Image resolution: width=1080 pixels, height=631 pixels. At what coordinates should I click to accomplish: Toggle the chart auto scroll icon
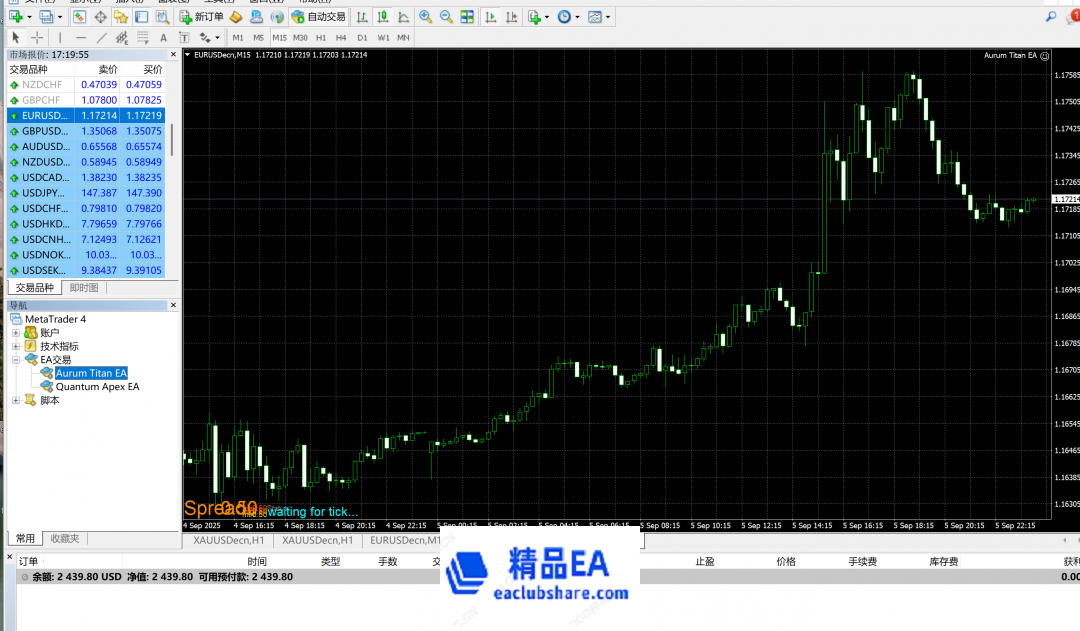[x=490, y=17]
